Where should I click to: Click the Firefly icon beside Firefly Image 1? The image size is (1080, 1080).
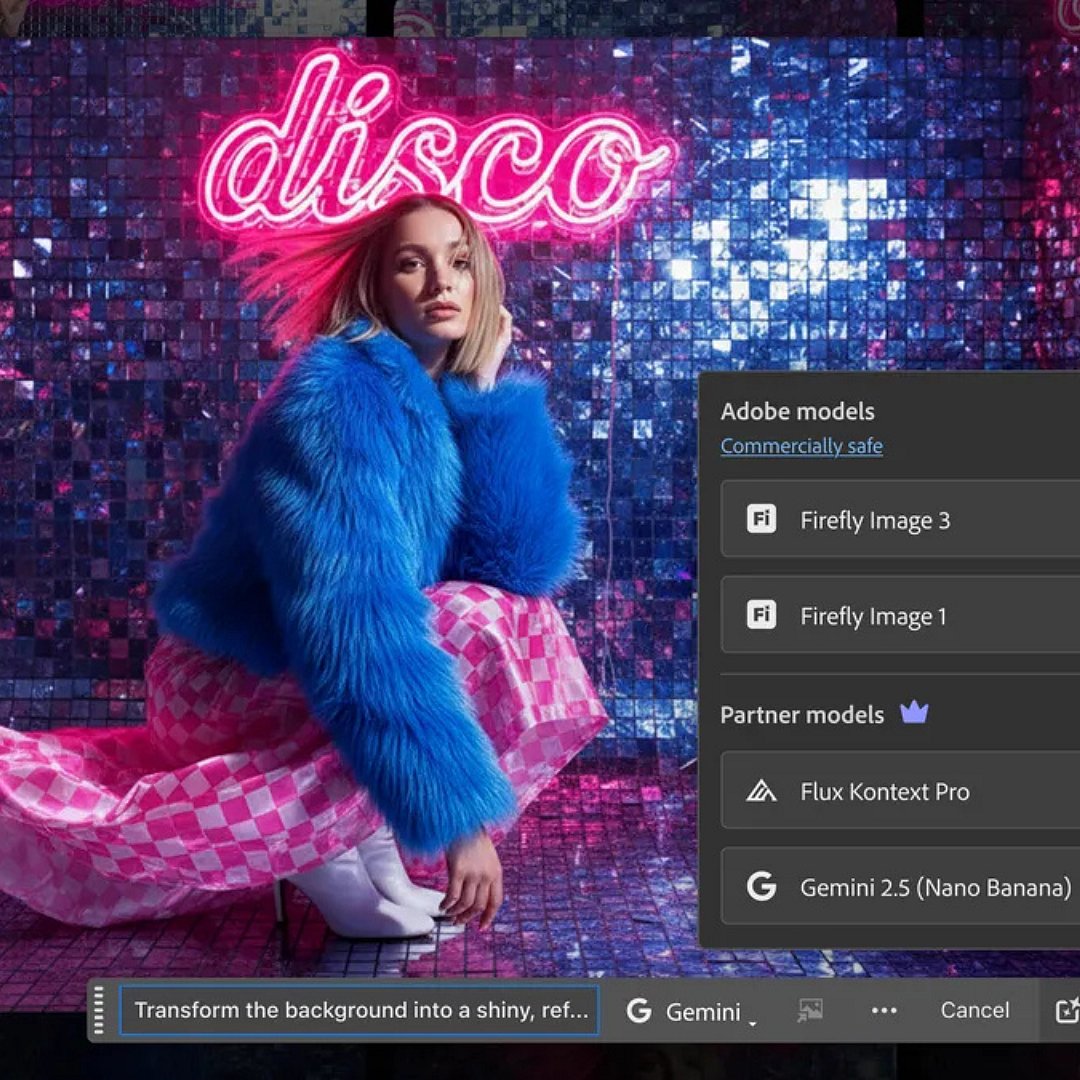(761, 615)
